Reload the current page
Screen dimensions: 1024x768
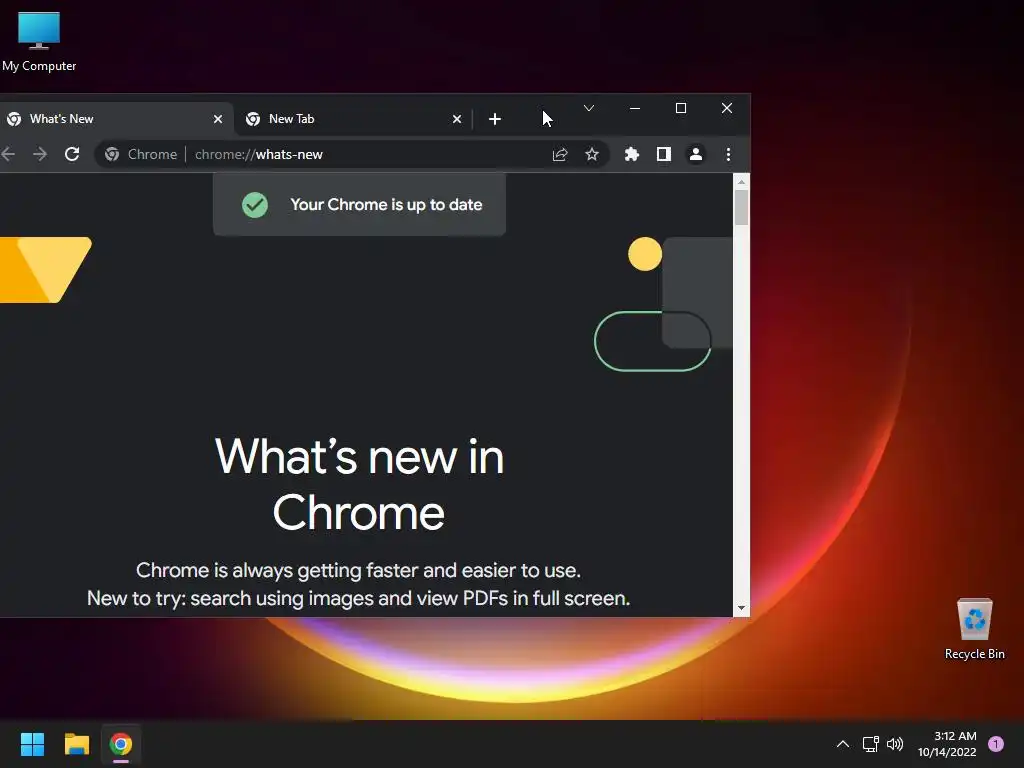(x=72, y=154)
